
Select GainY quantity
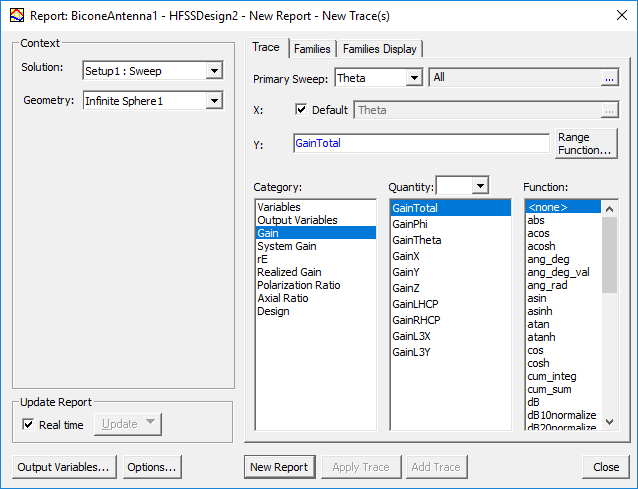450,272
